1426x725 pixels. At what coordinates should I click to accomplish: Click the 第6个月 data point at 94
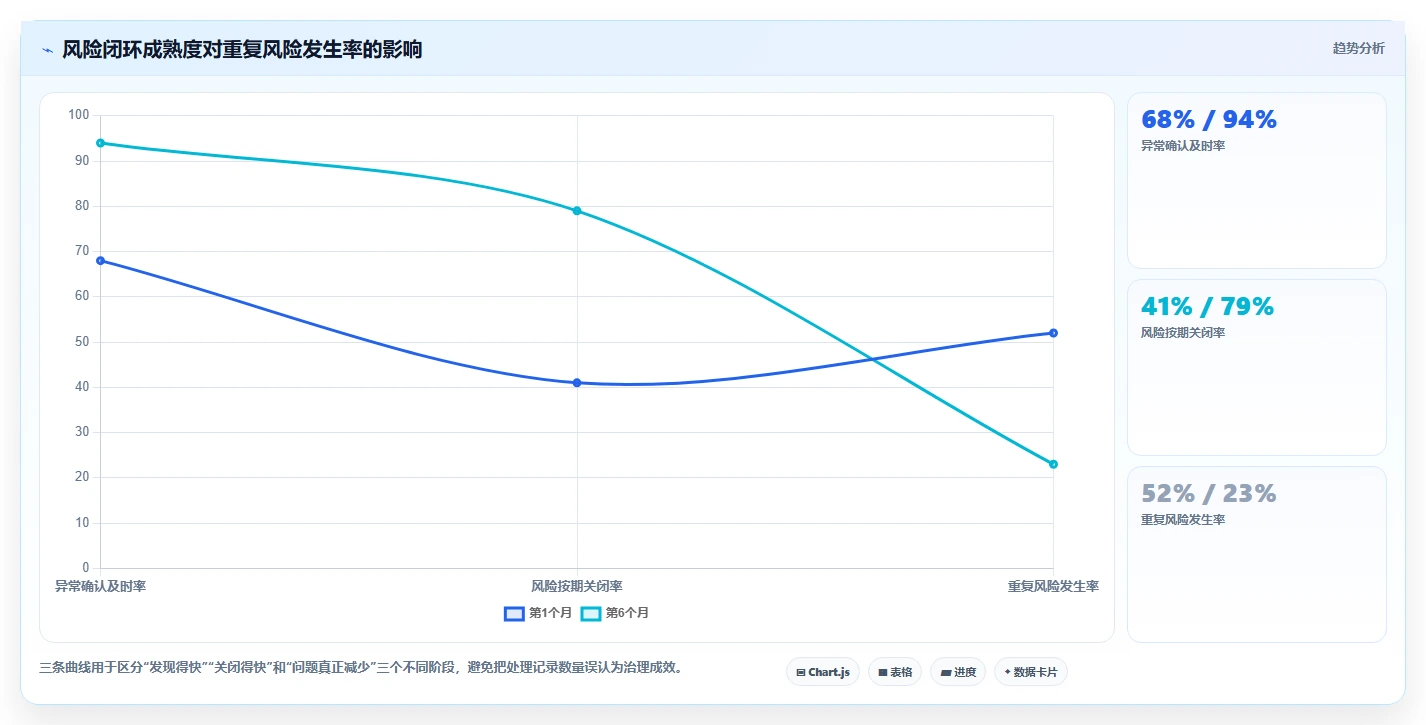click(x=100, y=143)
